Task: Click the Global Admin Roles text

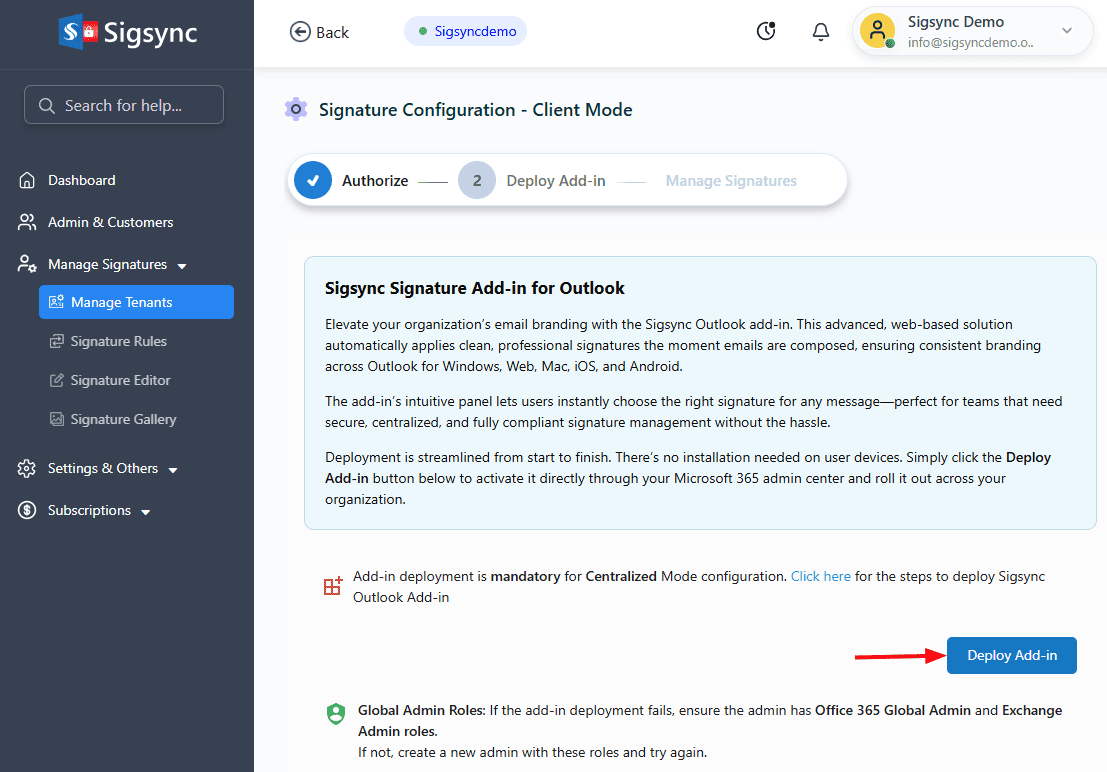Action: (421, 711)
